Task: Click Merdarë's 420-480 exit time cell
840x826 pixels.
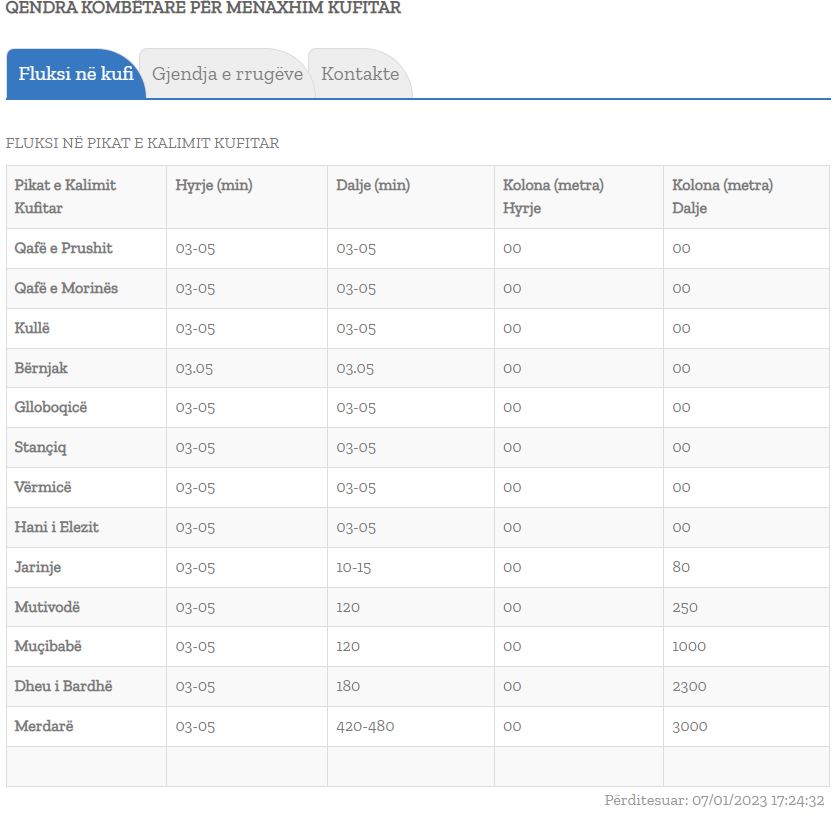Action: point(365,726)
